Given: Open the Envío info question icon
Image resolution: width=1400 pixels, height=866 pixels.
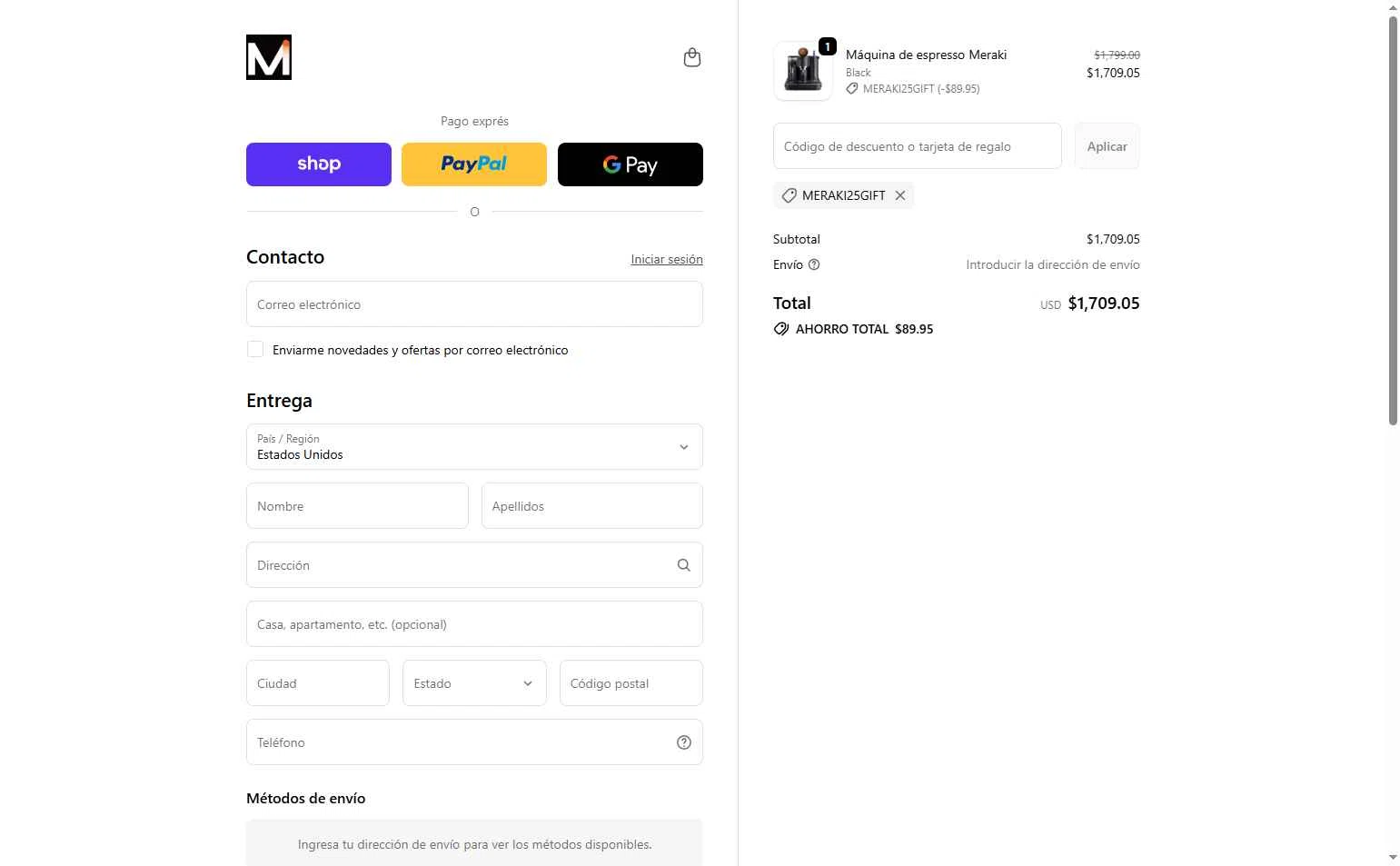Looking at the screenshot, I should [814, 264].
